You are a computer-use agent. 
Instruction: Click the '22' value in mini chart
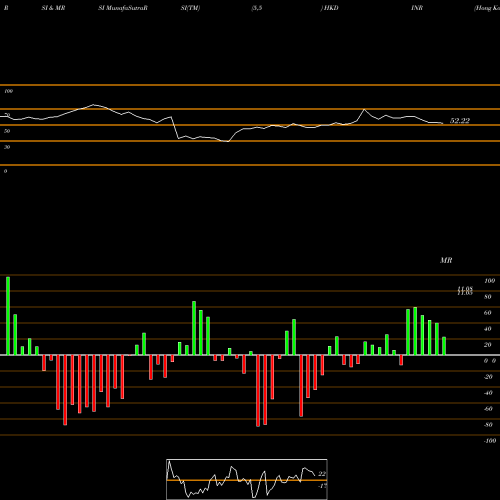coord(322,474)
